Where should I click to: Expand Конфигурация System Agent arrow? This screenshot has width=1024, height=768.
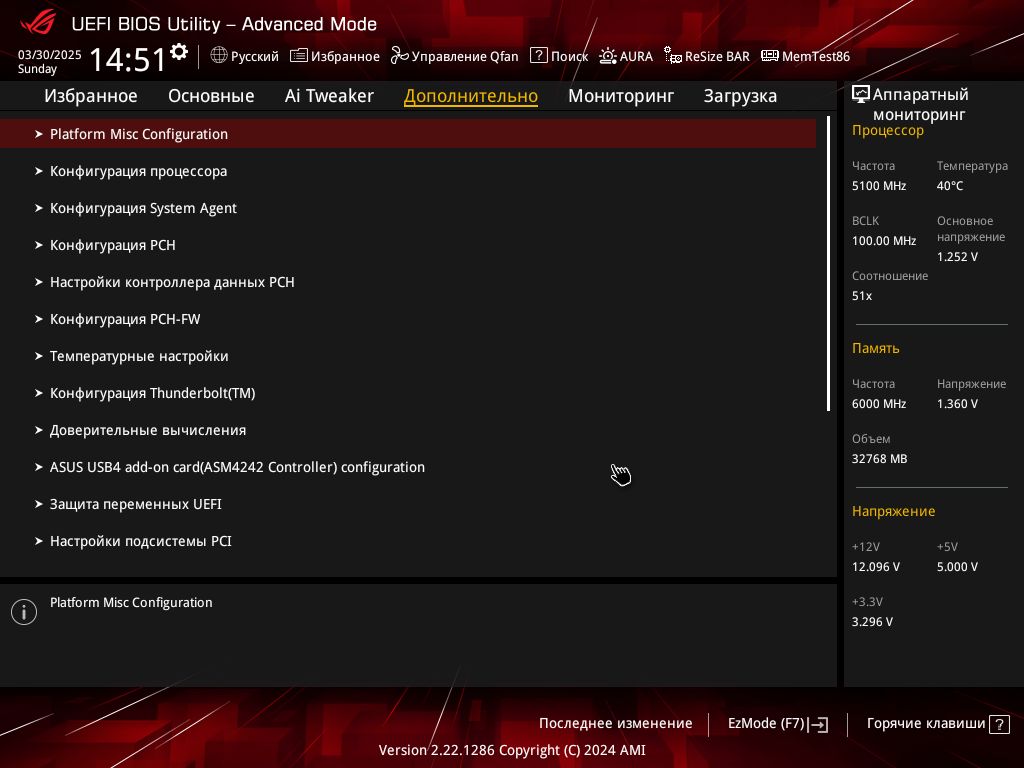point(39,208)
